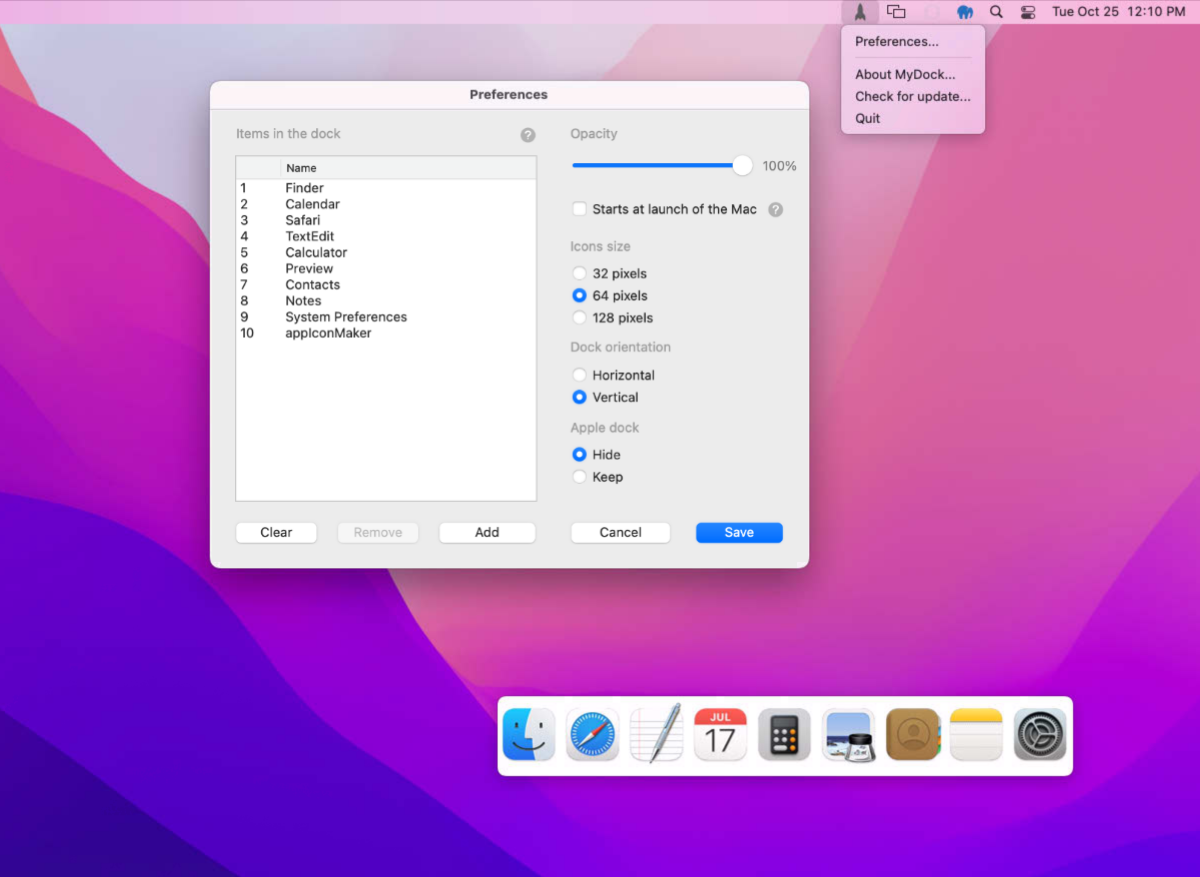Open Contacts icon in the dock
1200x877 pixels.
pyautogui.click(x=912, y=735)
